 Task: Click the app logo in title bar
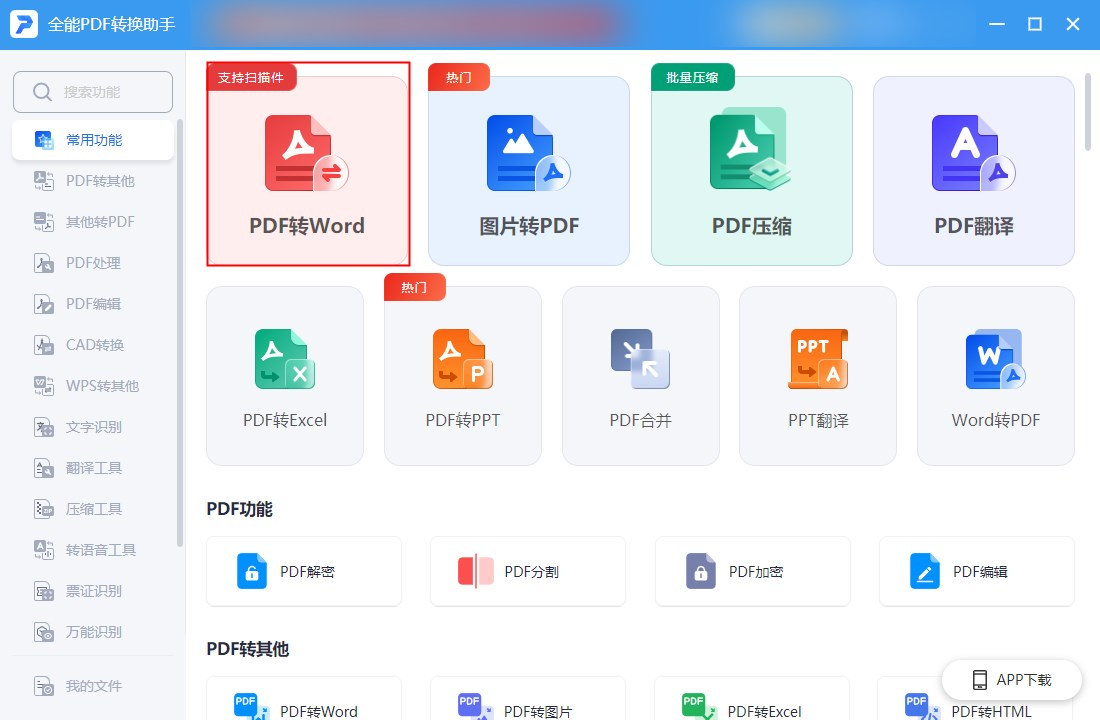pos(22,24)
